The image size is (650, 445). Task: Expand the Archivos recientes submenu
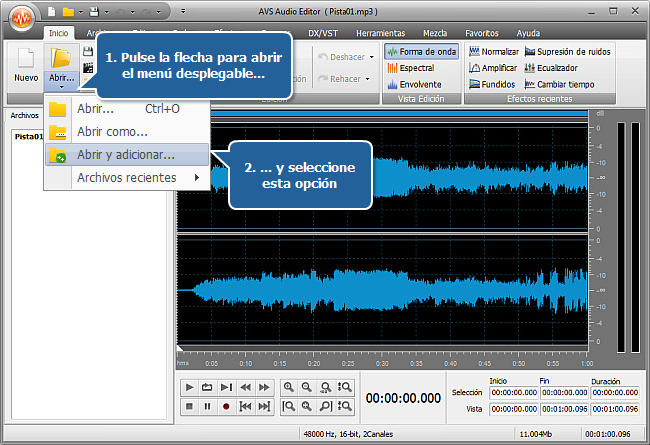[127, 178]
